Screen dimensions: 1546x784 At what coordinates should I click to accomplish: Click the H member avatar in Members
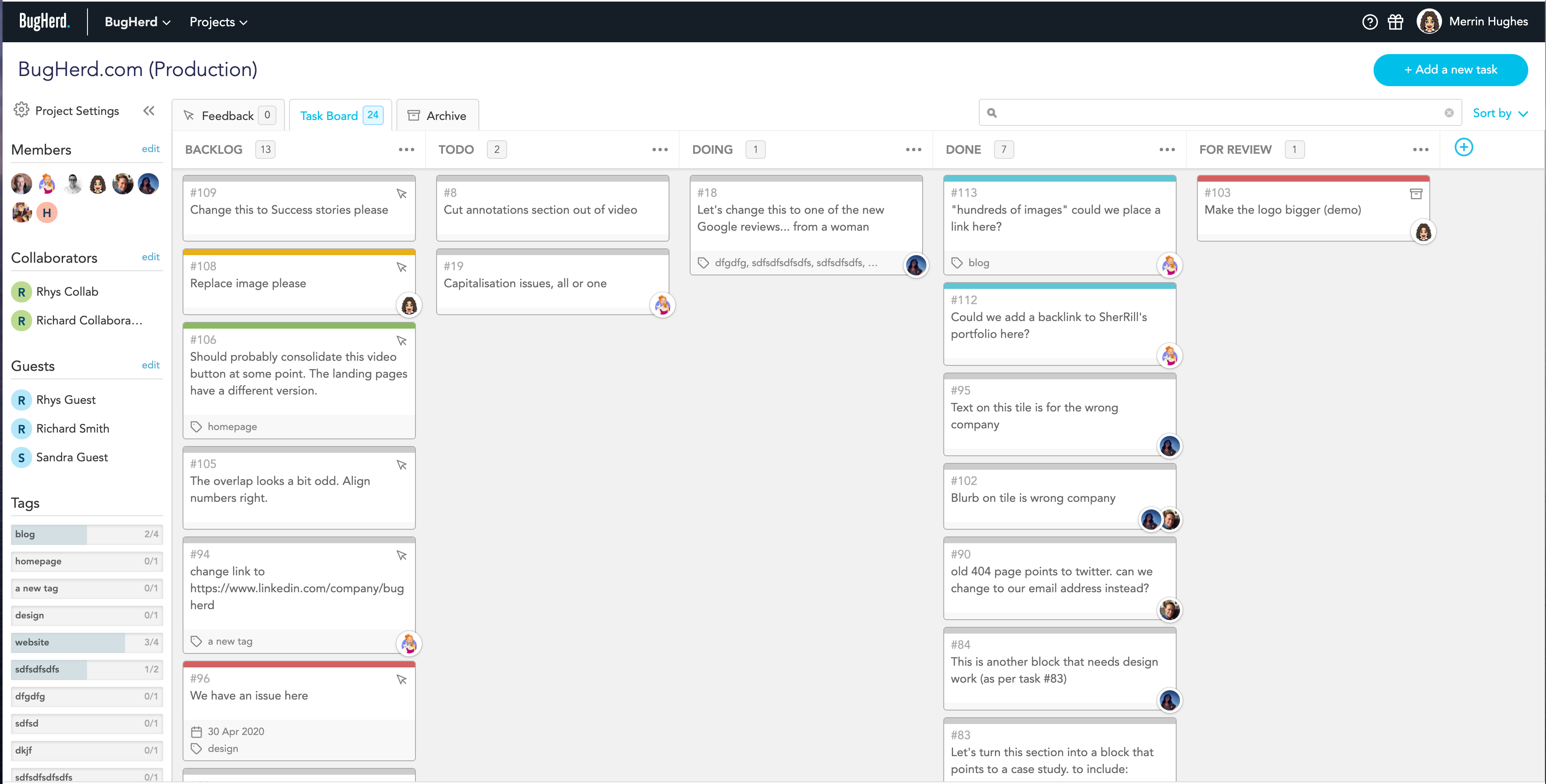(x=47, y=212)
